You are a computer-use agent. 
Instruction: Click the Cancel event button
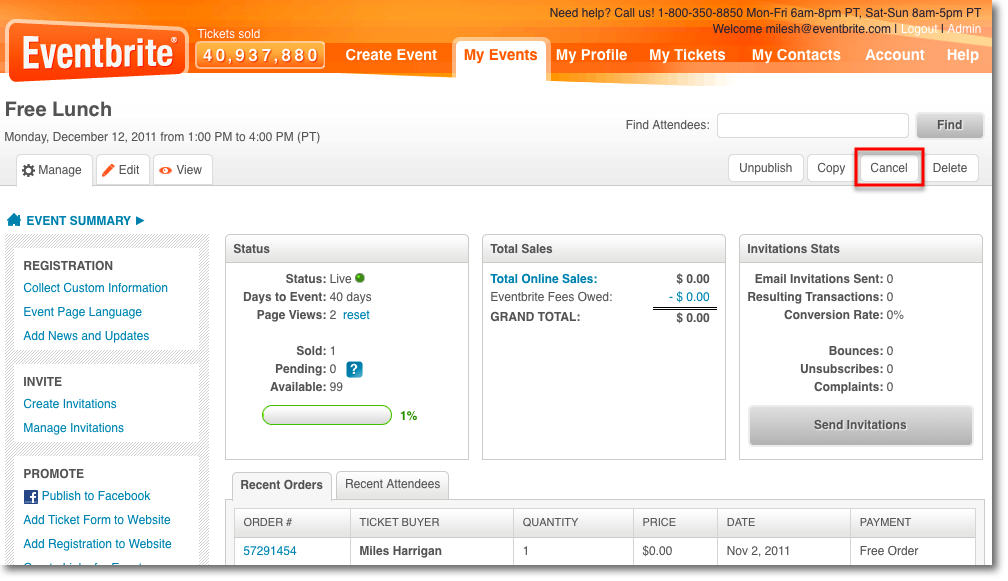(889, 168)
